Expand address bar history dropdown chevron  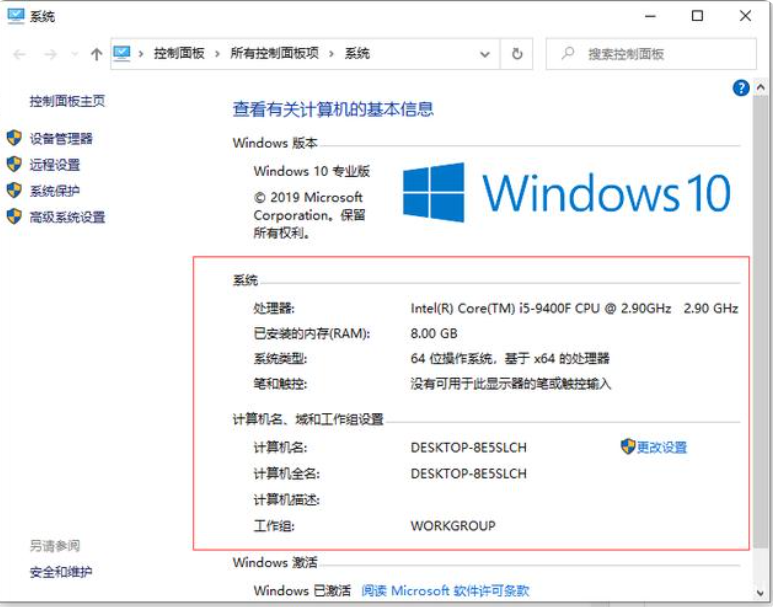click(x=485, y=54)
